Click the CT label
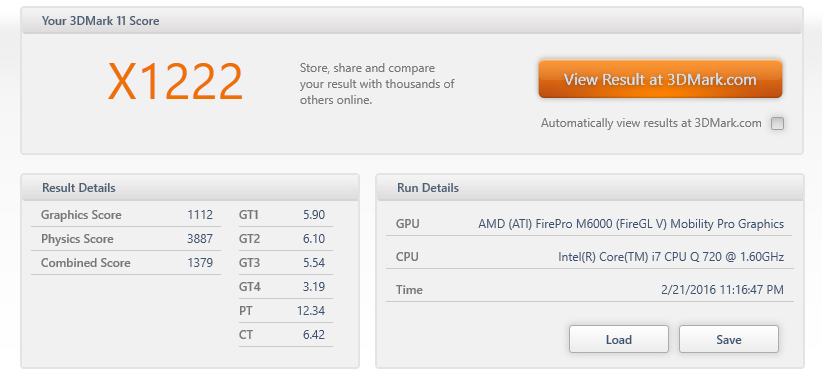Viewport: 822px width, 387px height. [246, 335]
